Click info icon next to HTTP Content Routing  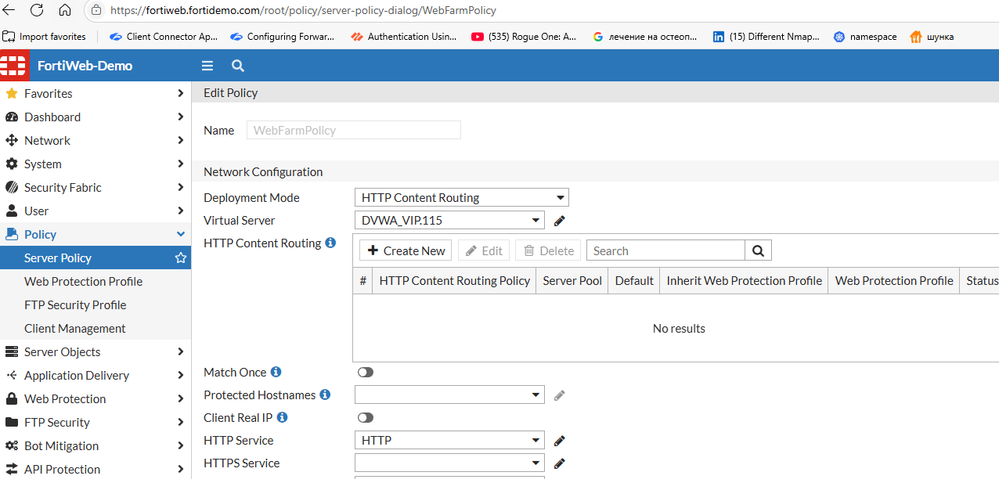click(331, 243)
